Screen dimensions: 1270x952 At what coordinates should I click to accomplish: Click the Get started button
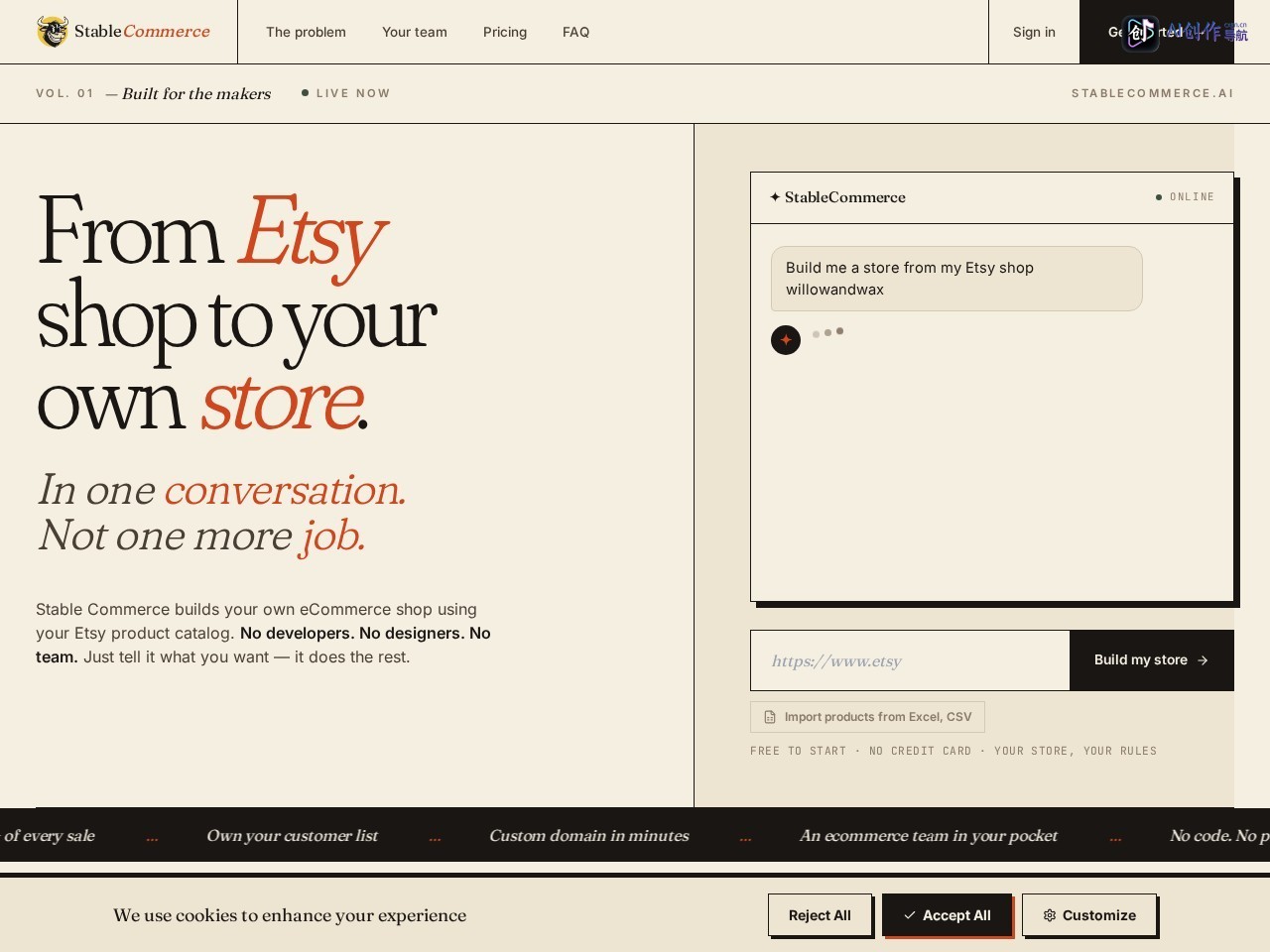point(1157,32)
